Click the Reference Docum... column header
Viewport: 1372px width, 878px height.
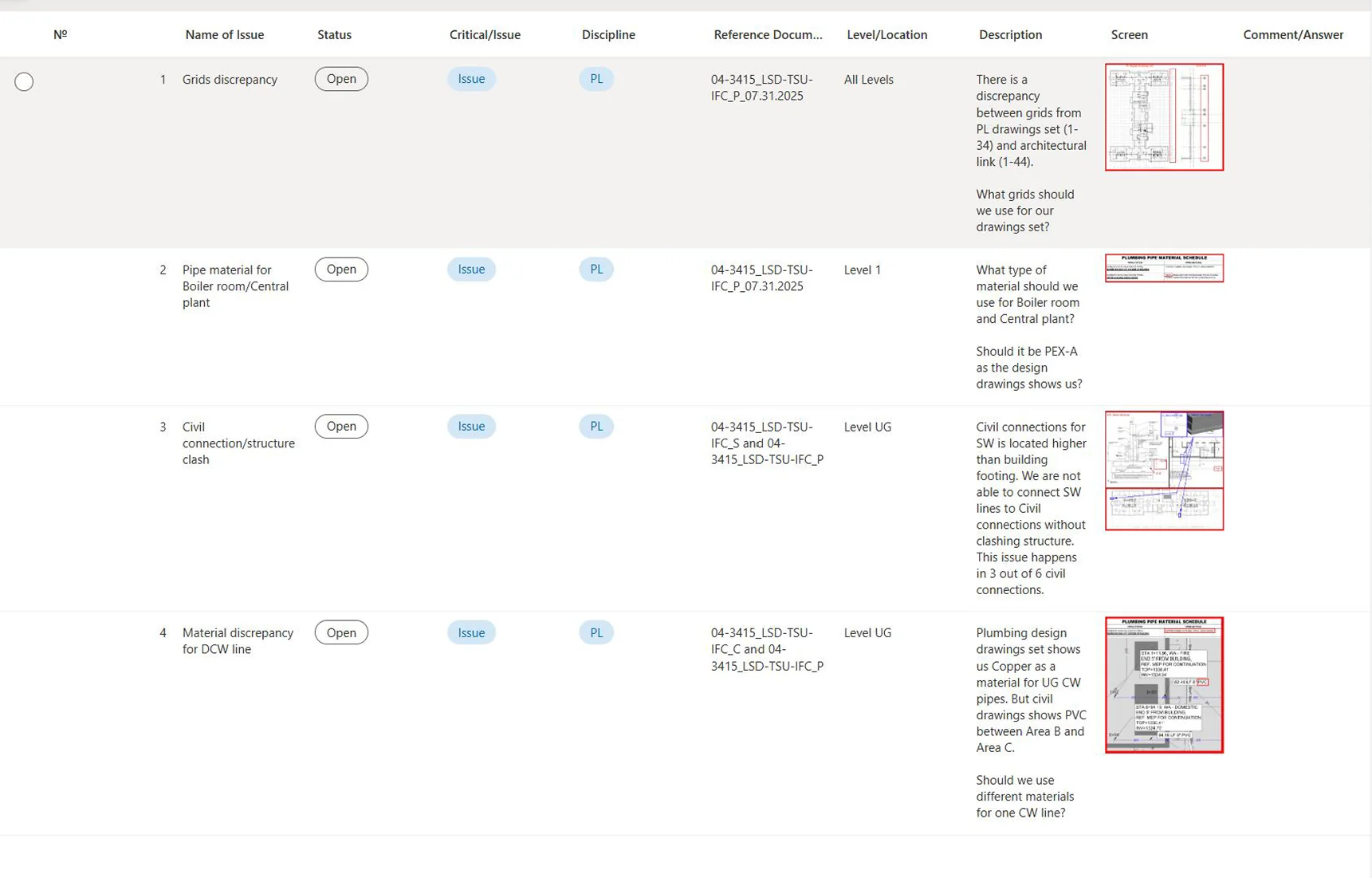[x=768, y=34]
